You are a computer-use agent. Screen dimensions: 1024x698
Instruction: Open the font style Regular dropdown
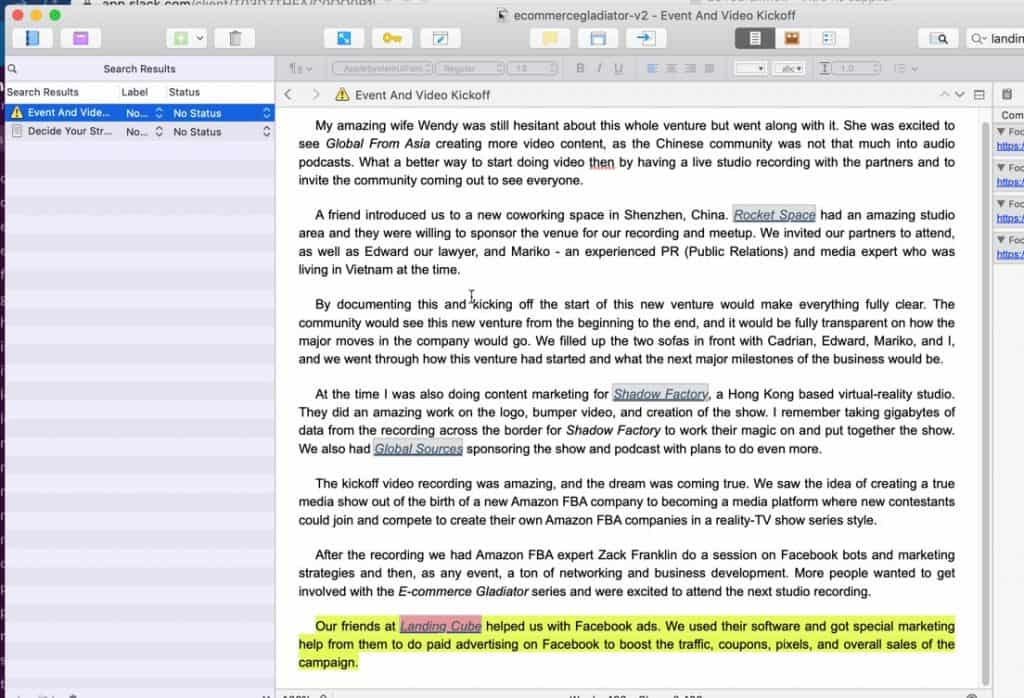tap(471, 68)
